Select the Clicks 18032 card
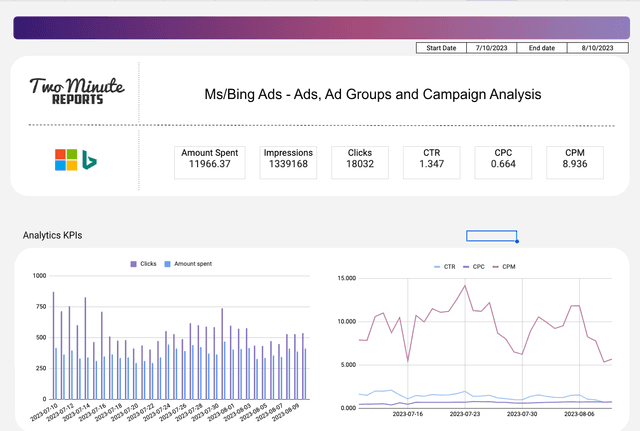Image resolution: width=640 pixels, height=431 pixels. (360, 162)
